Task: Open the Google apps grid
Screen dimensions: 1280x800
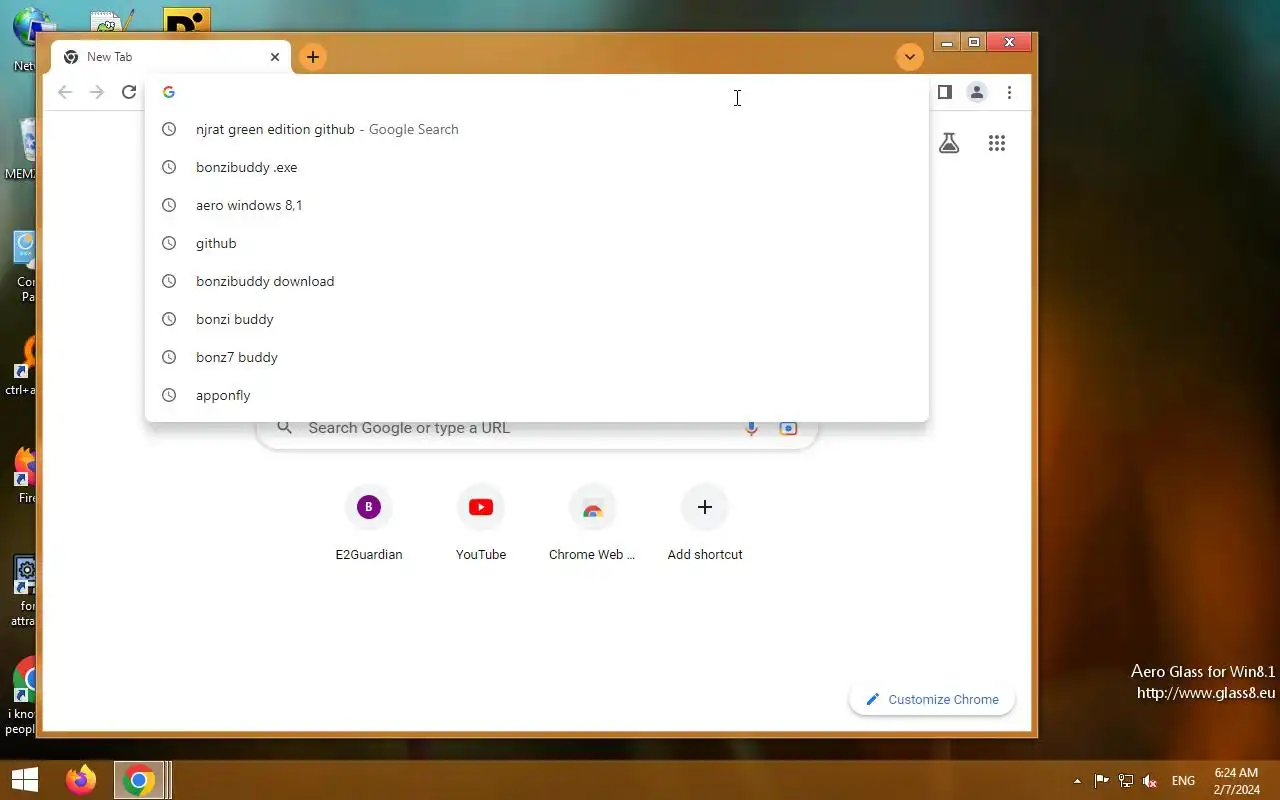Action: pos(997,143)
